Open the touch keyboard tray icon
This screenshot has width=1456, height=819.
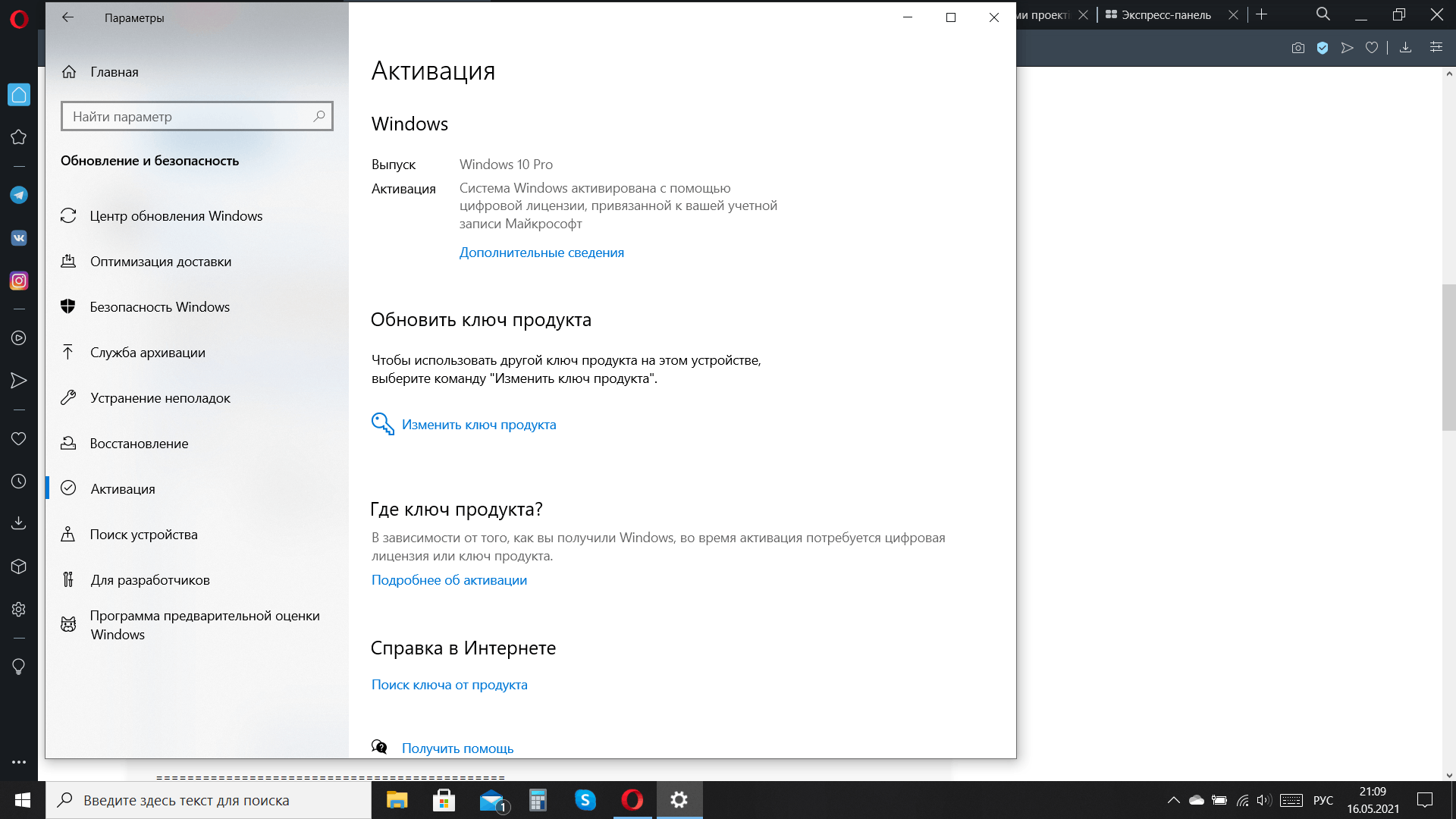point(1291,800)
